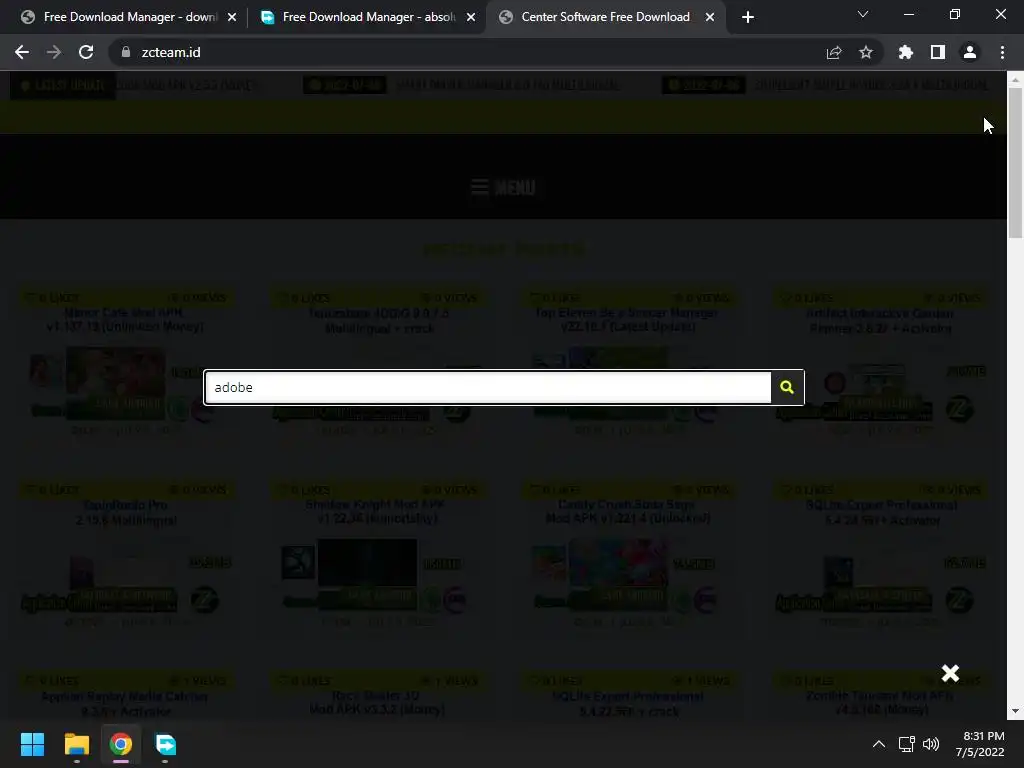Open Free Download Manager from taskbar

pos(165,744)
